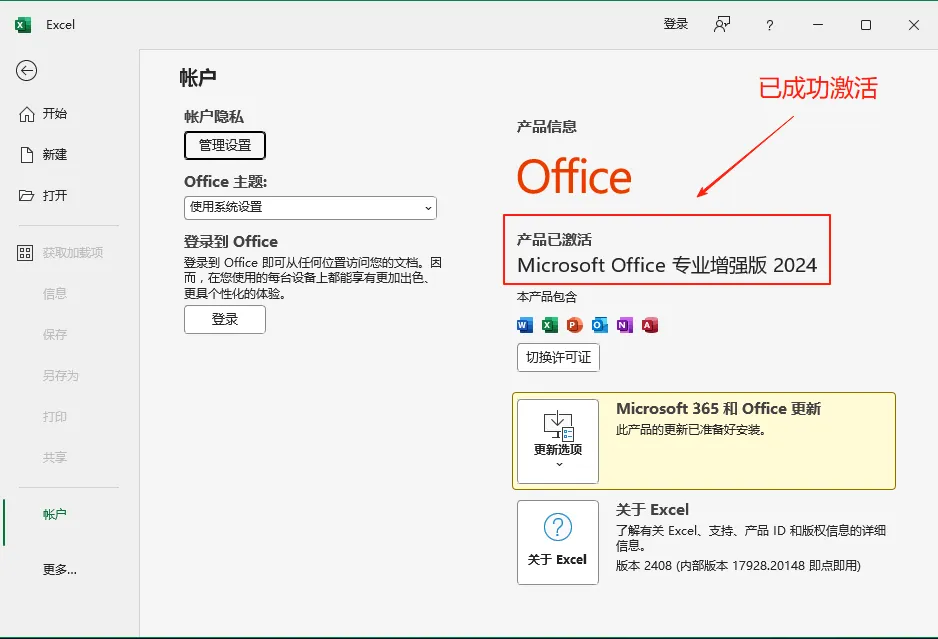Click the 管理设置 button
938x639 pixels.
pos(225,145)
